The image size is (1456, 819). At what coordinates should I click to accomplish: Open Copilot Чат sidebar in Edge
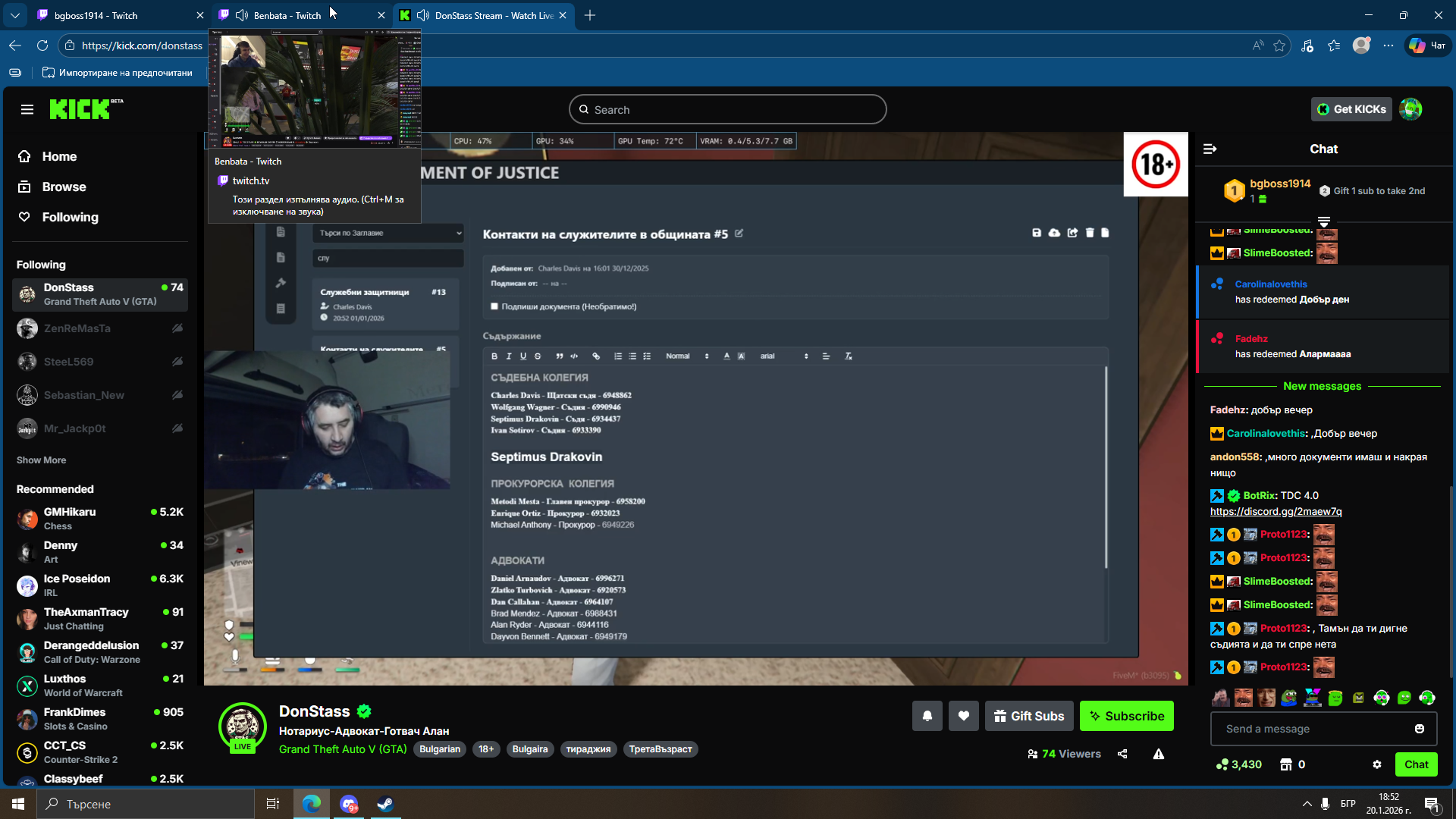click(1428, 45)
